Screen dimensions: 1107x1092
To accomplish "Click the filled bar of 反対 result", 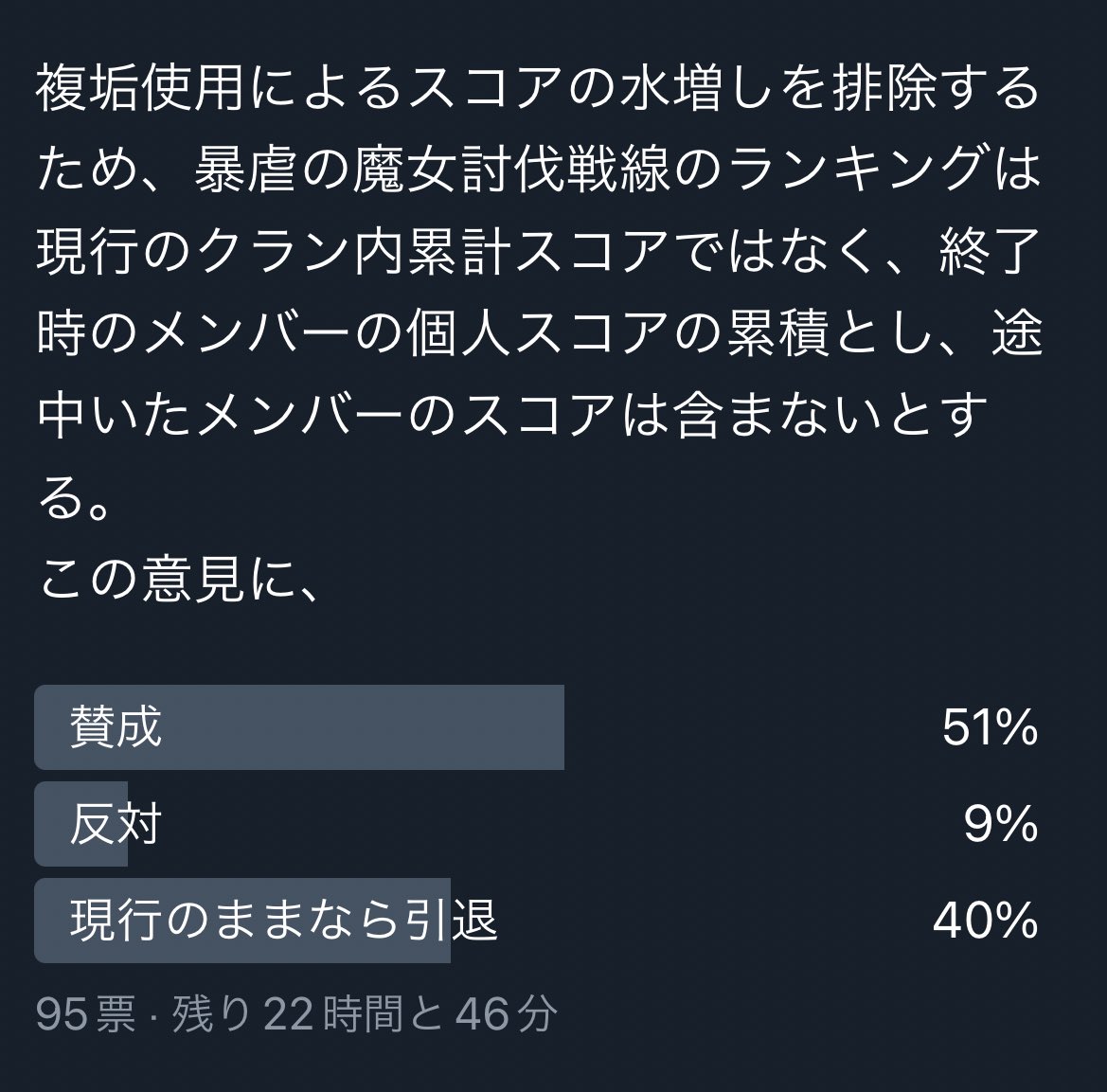I will pyautogui.click(x=80, y=824).
